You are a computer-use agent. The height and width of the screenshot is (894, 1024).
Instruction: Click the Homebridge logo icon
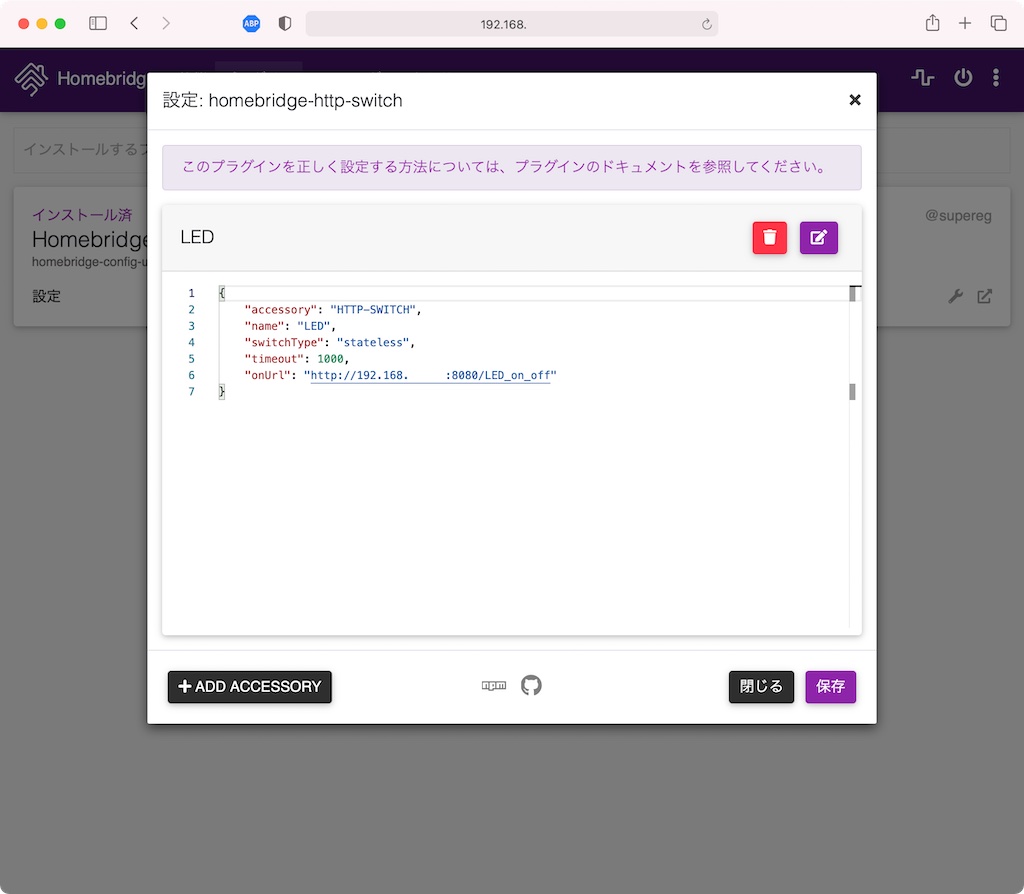31,79
